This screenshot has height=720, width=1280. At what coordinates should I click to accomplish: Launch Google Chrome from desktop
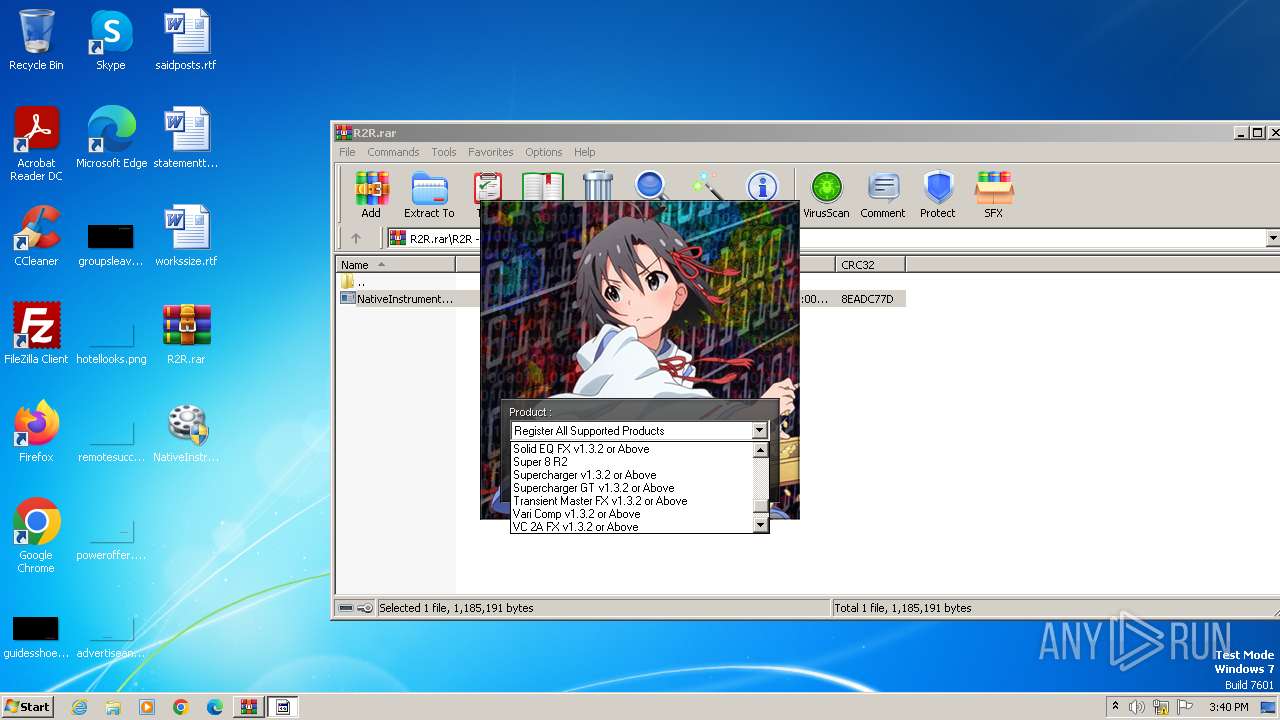click(x=36, y=535)
